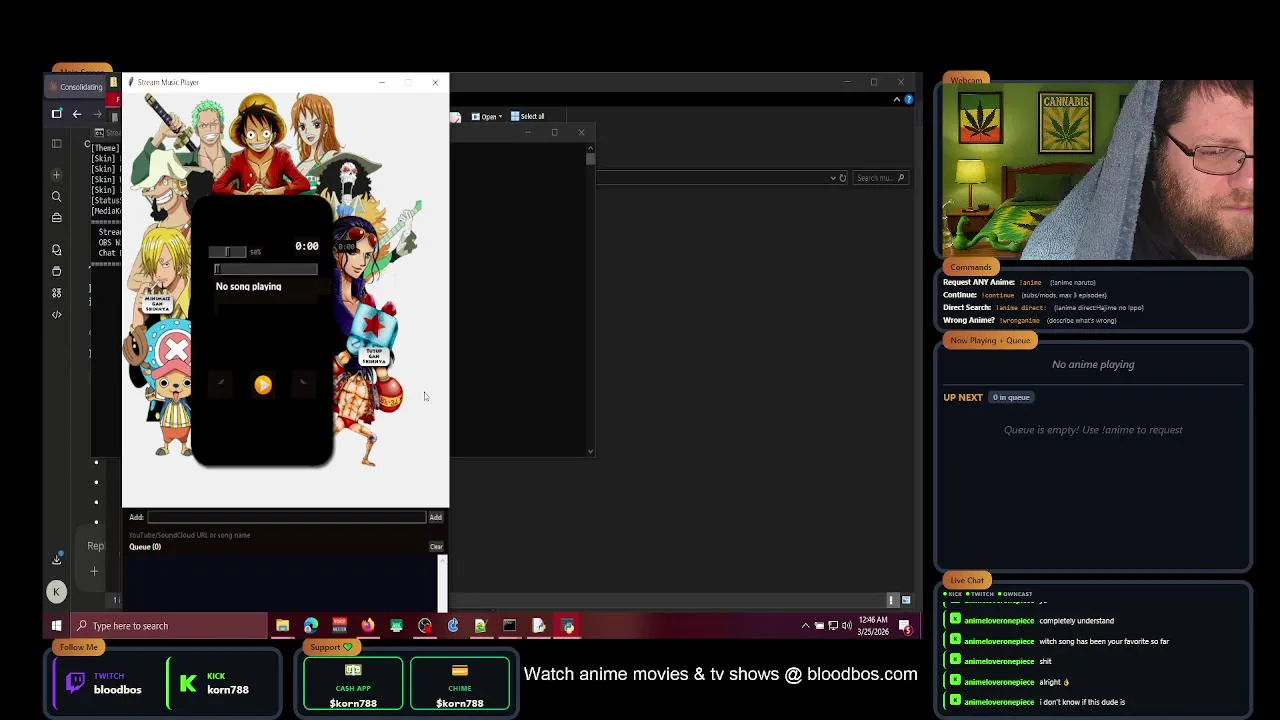
Task: Go back with the editor back arrow
Action: click(x=76, y=114)
